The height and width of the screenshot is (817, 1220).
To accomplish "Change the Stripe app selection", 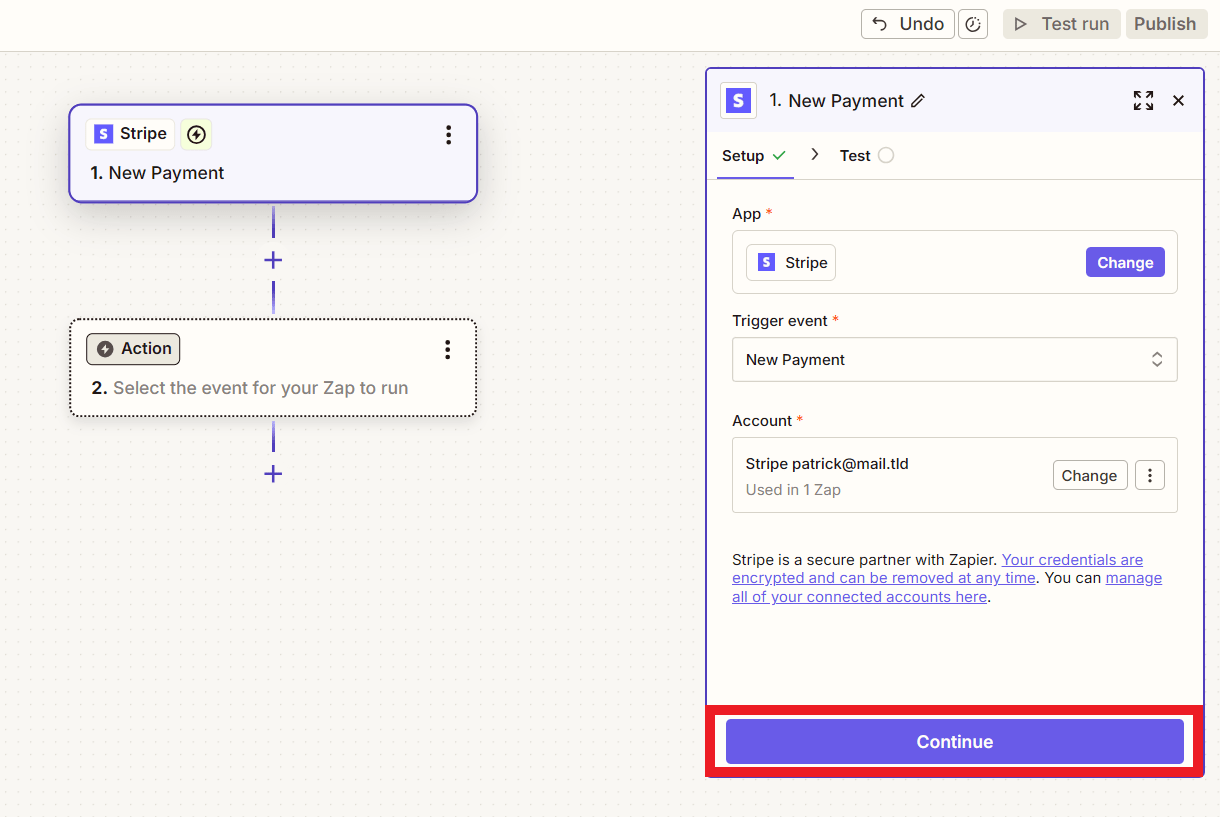I will 1124,262.
